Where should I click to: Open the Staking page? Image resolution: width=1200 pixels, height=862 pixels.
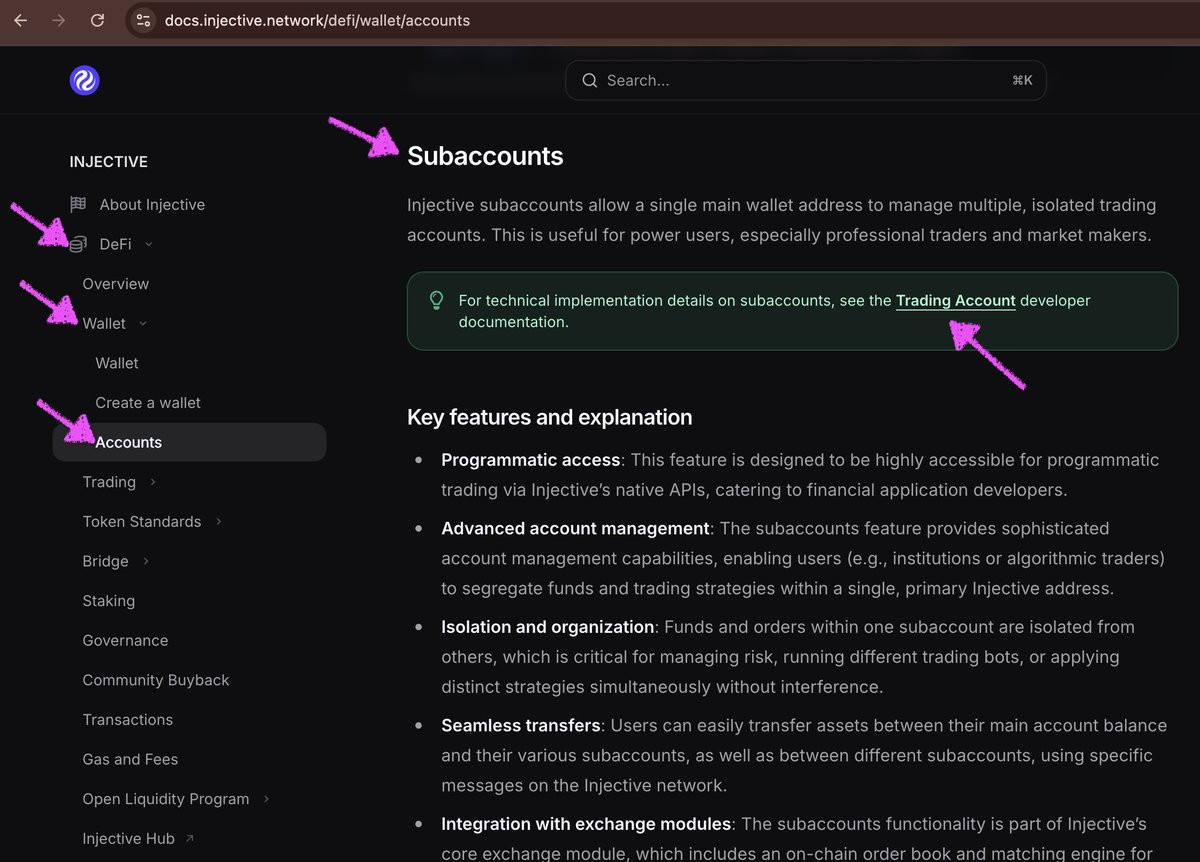coord(109,601)
